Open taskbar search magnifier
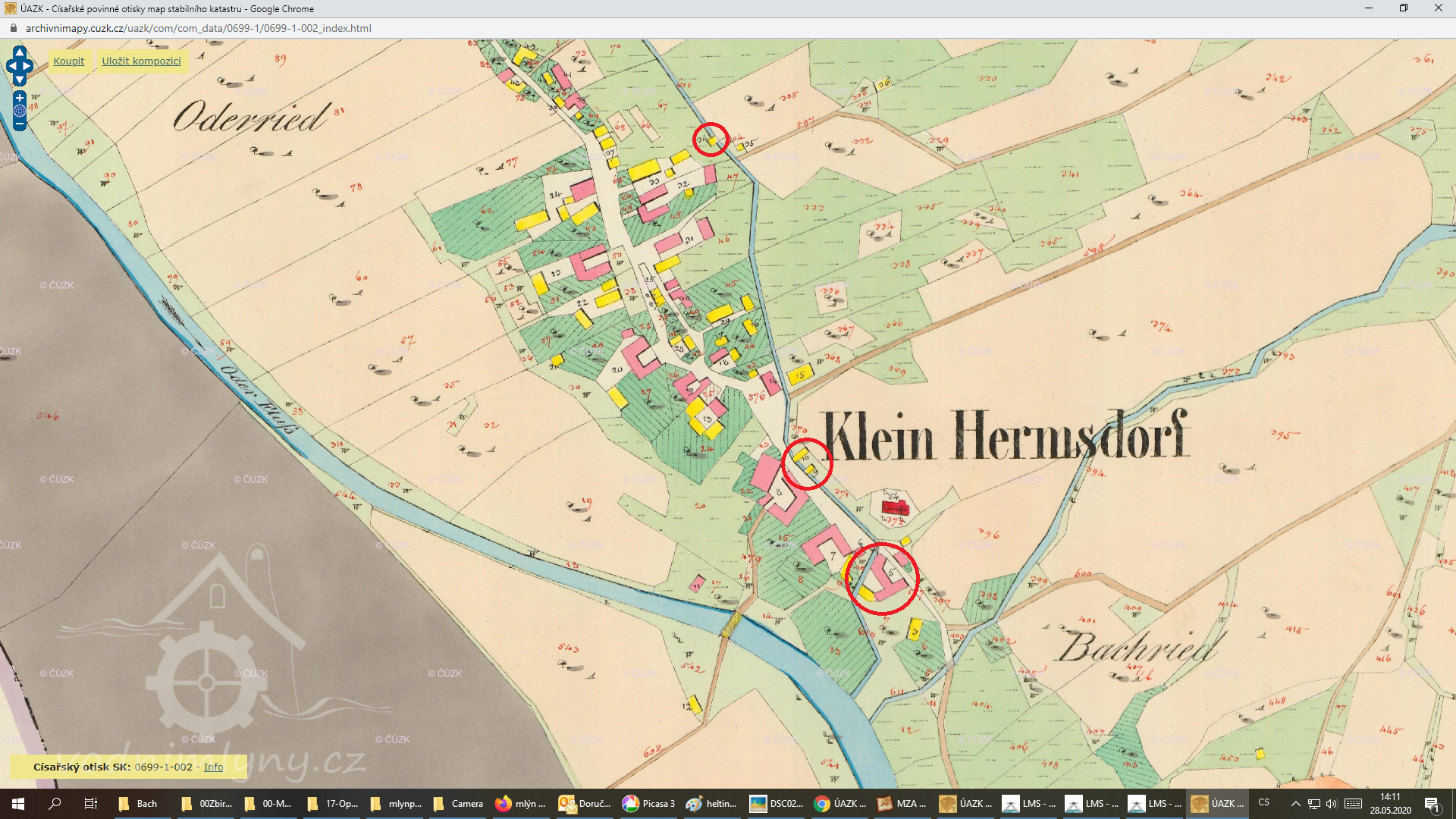This screenshot has height=819, width=1456. [x=55, y=804]
